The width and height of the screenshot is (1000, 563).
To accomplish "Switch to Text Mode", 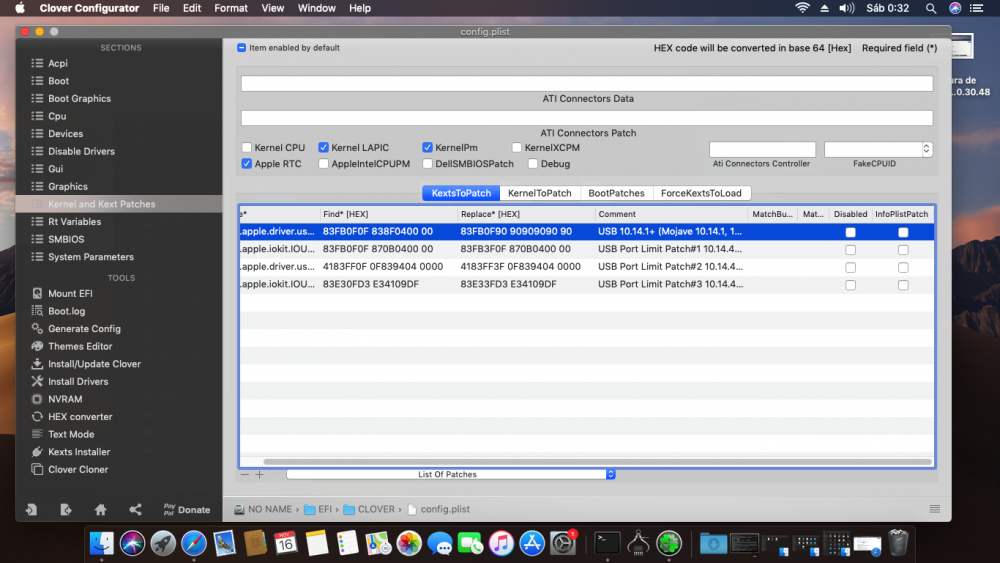I will 71,434.
